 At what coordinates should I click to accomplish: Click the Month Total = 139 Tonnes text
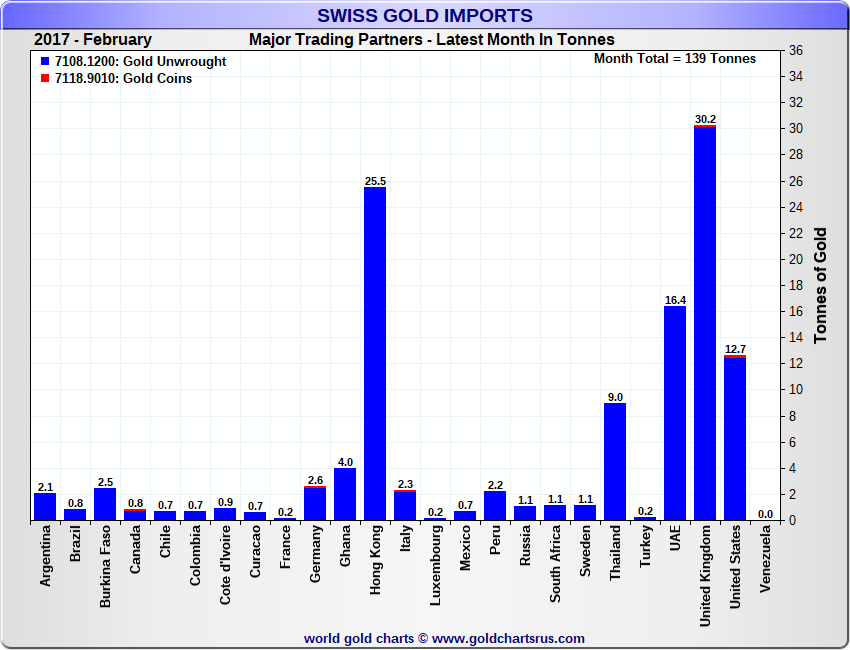(x=675, y=59)
